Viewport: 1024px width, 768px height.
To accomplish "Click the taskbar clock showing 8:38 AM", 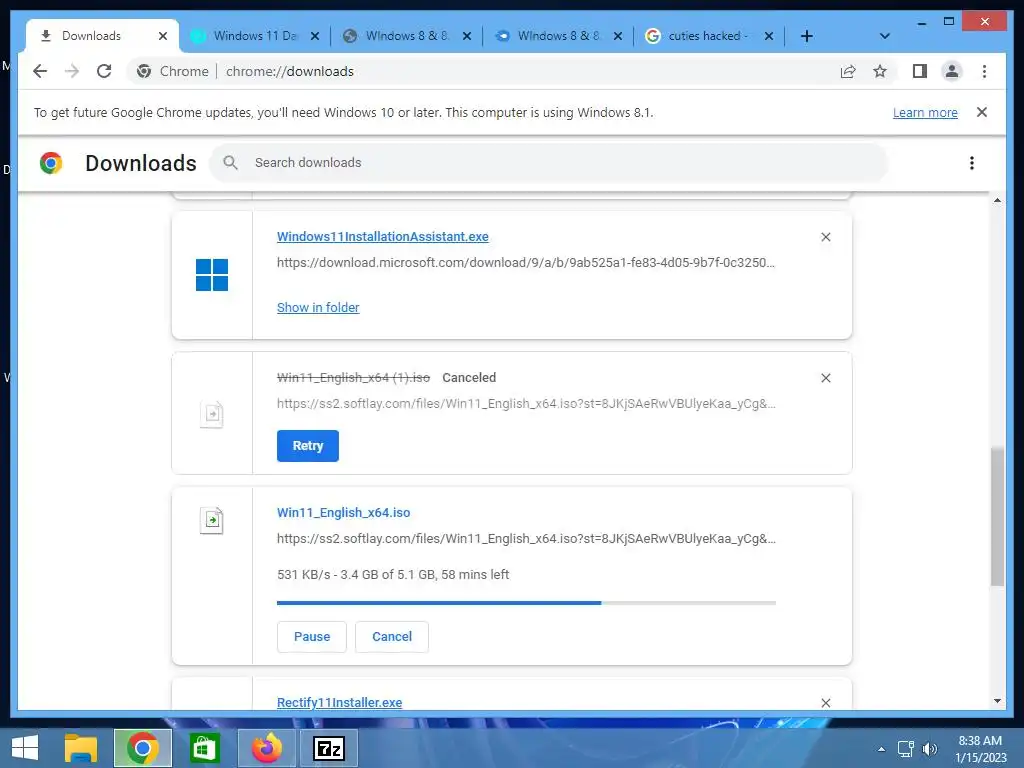I will pos(980,749).
